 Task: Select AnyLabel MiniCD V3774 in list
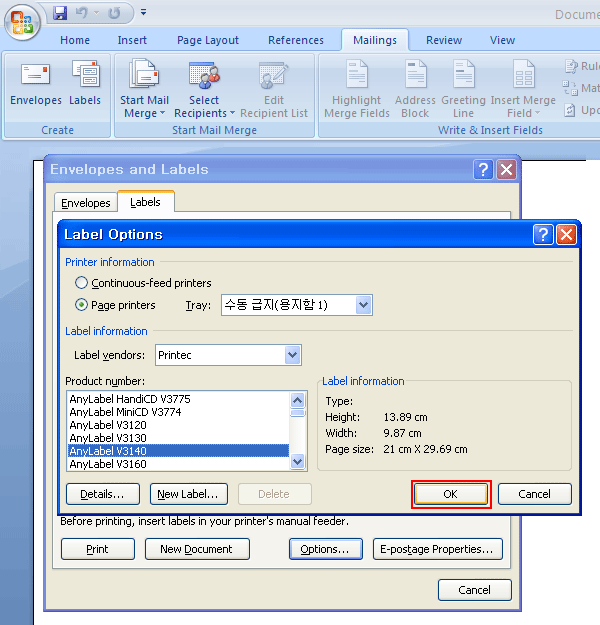[178, 412]
